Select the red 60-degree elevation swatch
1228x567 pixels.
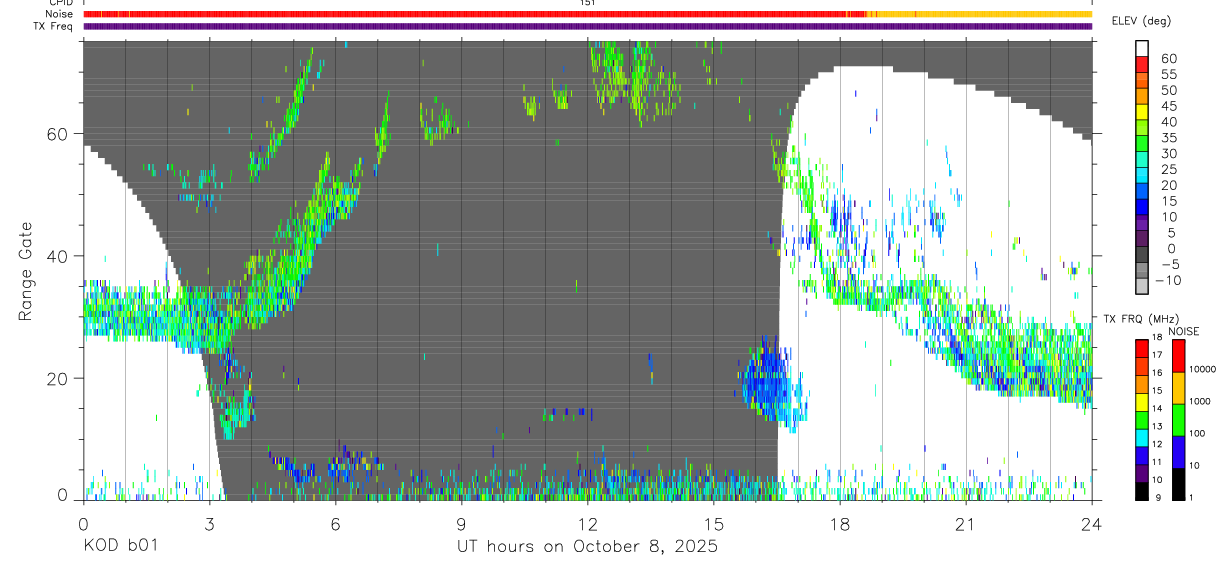[1141, 63]
